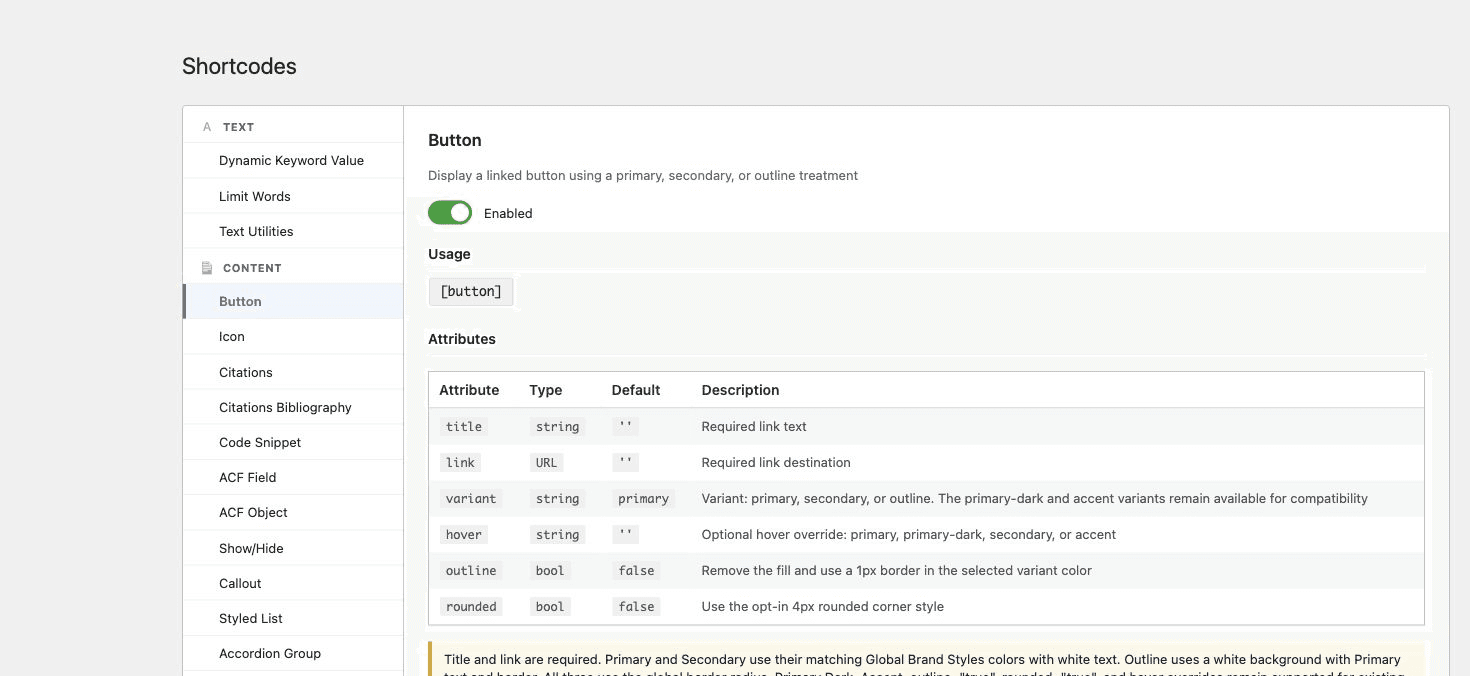Viewport: 1470px width, 676px height.
Task: Open Dynamic Keyword Value shortcode
Action: [293, 160]
